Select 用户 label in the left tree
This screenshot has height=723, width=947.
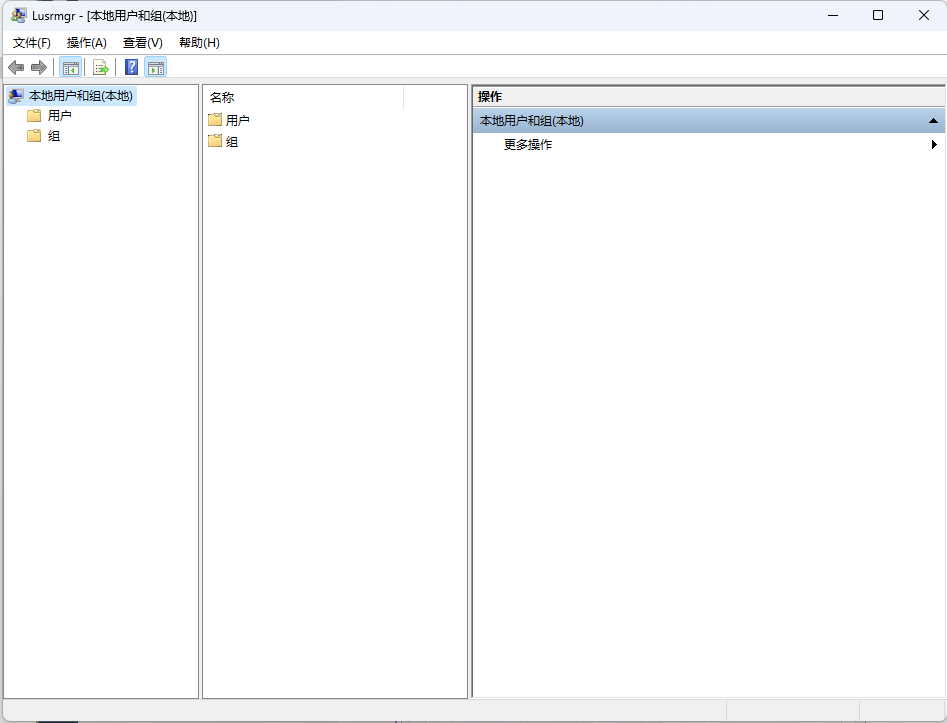click(59, 115)
